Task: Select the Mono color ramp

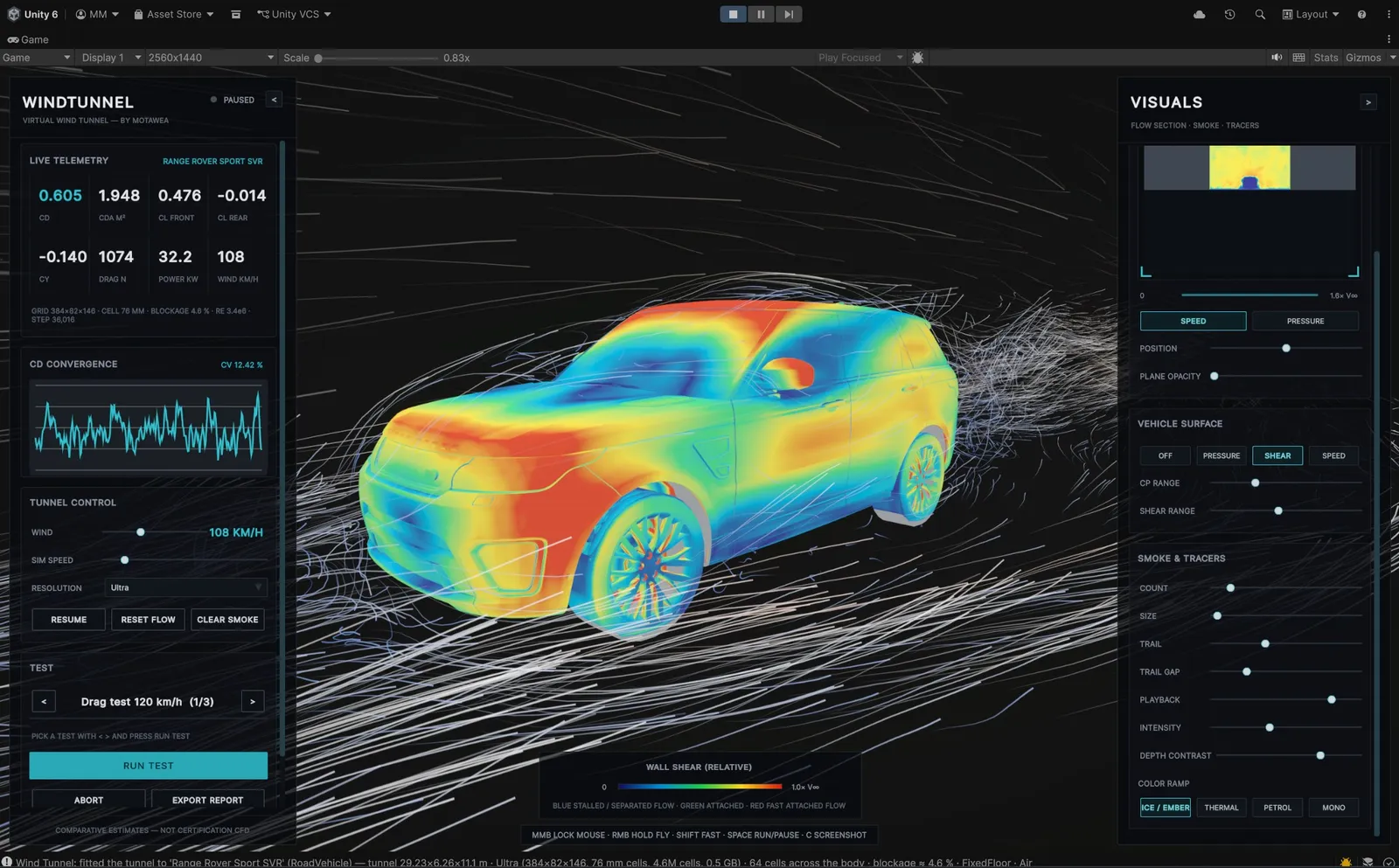Action: [1333, 808]
